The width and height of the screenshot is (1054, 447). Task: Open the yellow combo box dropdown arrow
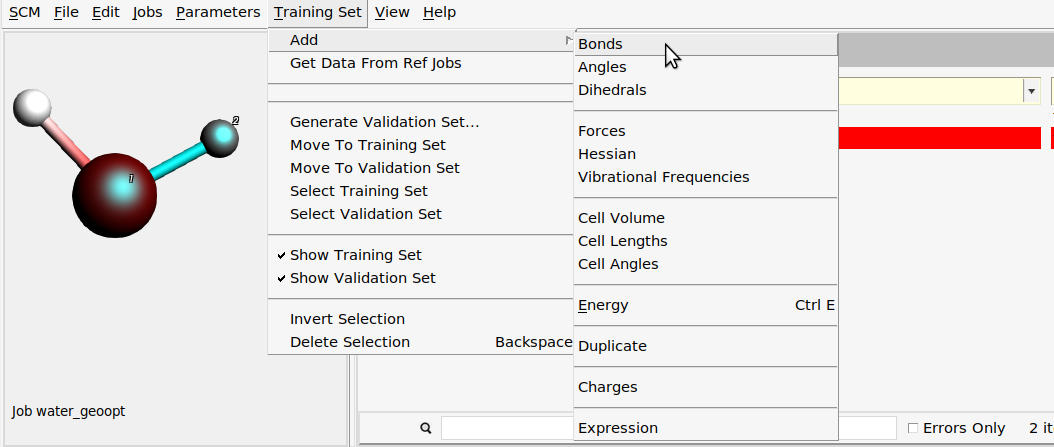tap(1030, 91)
